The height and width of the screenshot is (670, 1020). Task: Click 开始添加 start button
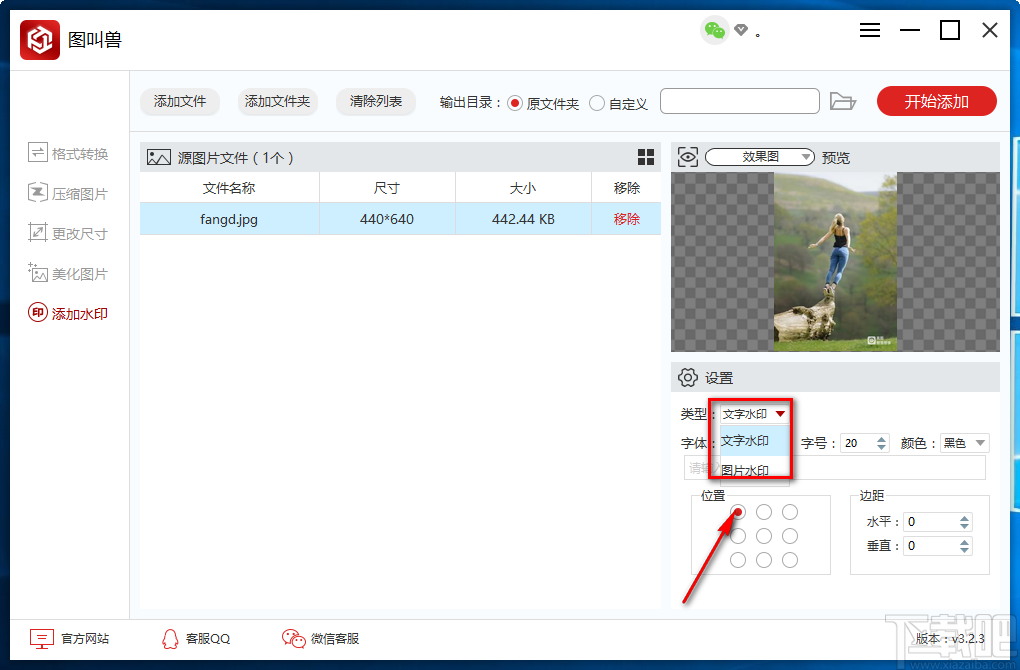[937, 101]
